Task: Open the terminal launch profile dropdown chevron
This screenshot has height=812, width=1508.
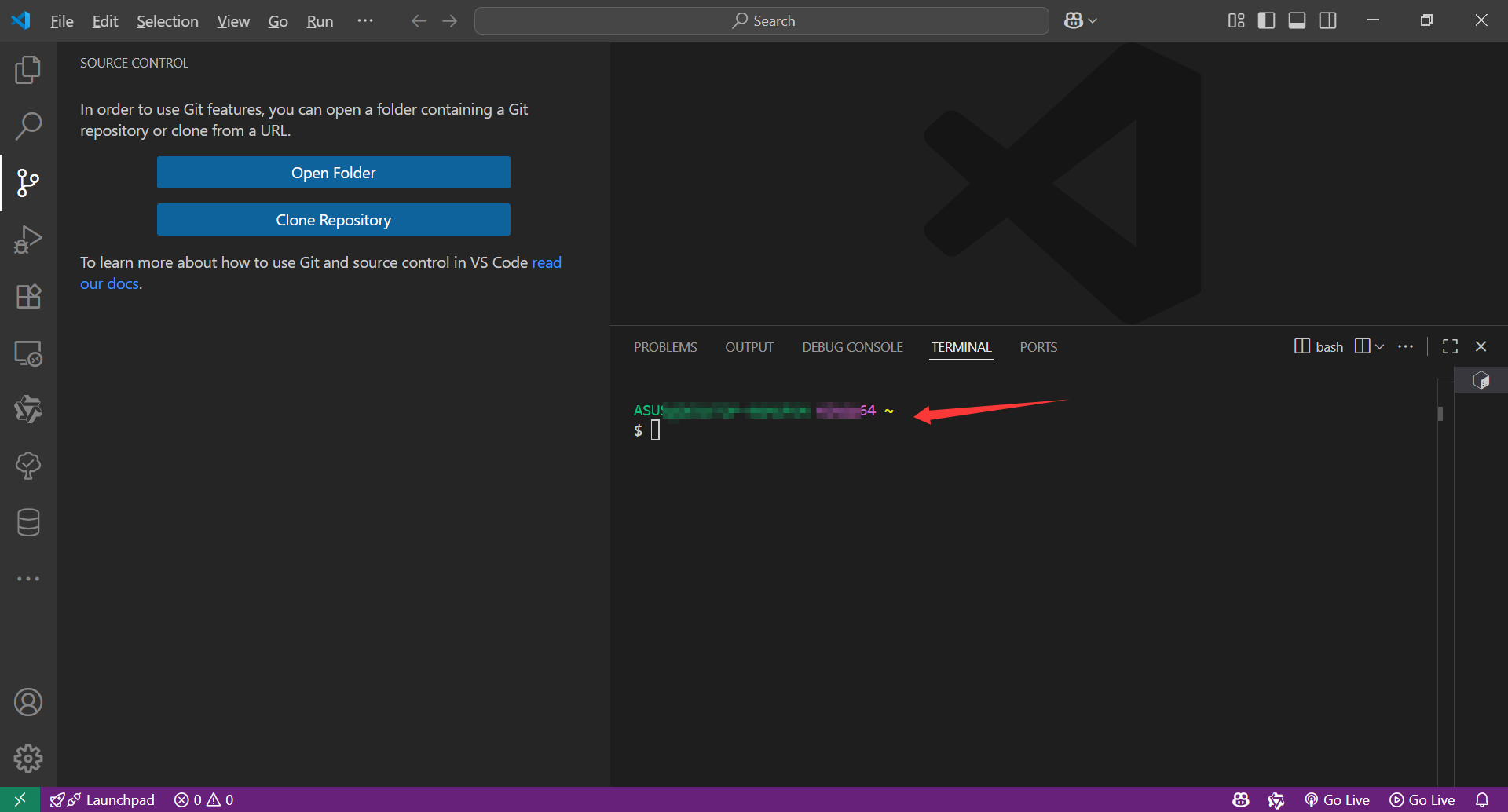Action: [1380, 346]
